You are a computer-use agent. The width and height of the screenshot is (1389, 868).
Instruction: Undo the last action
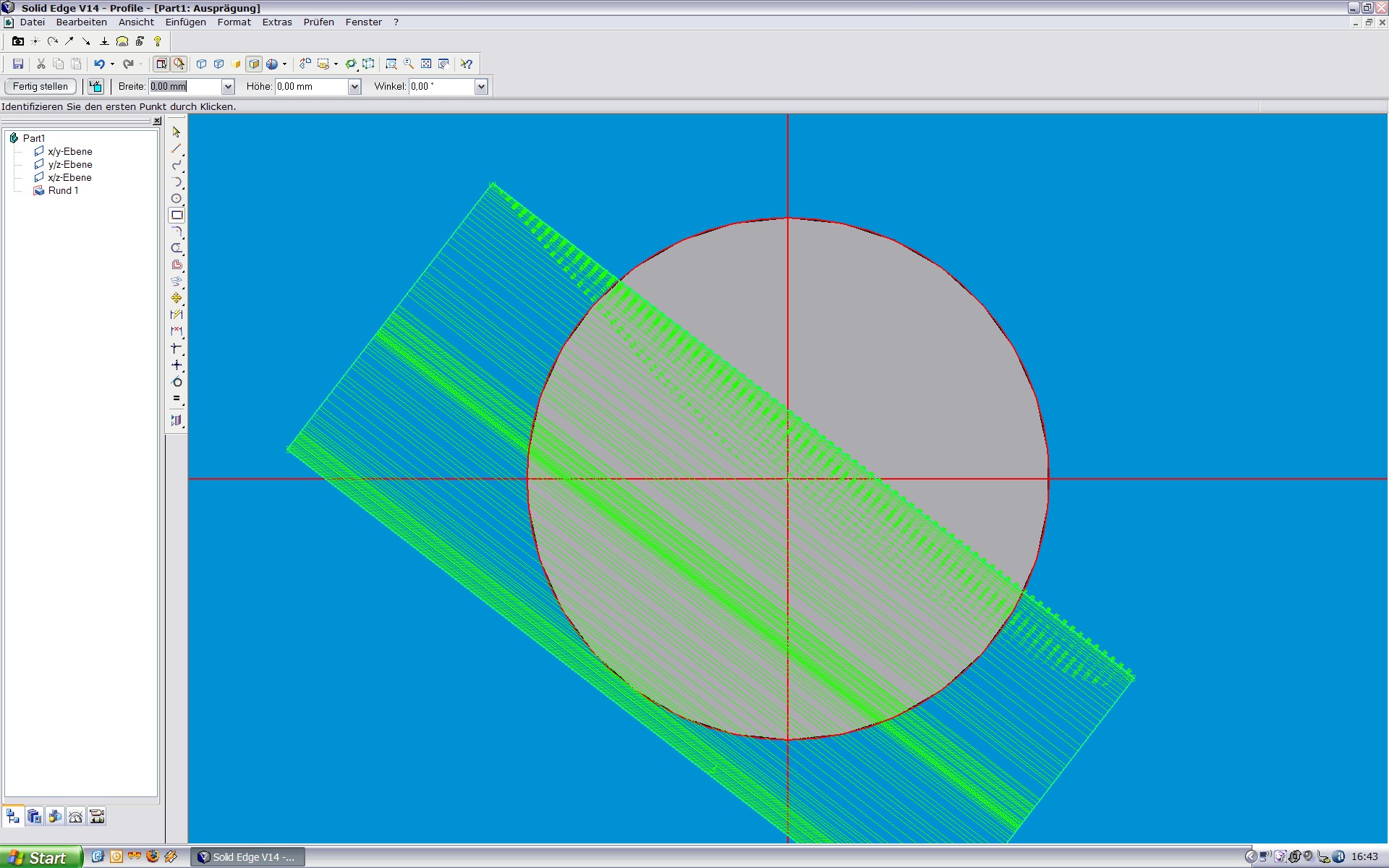[x=99, y=64]
